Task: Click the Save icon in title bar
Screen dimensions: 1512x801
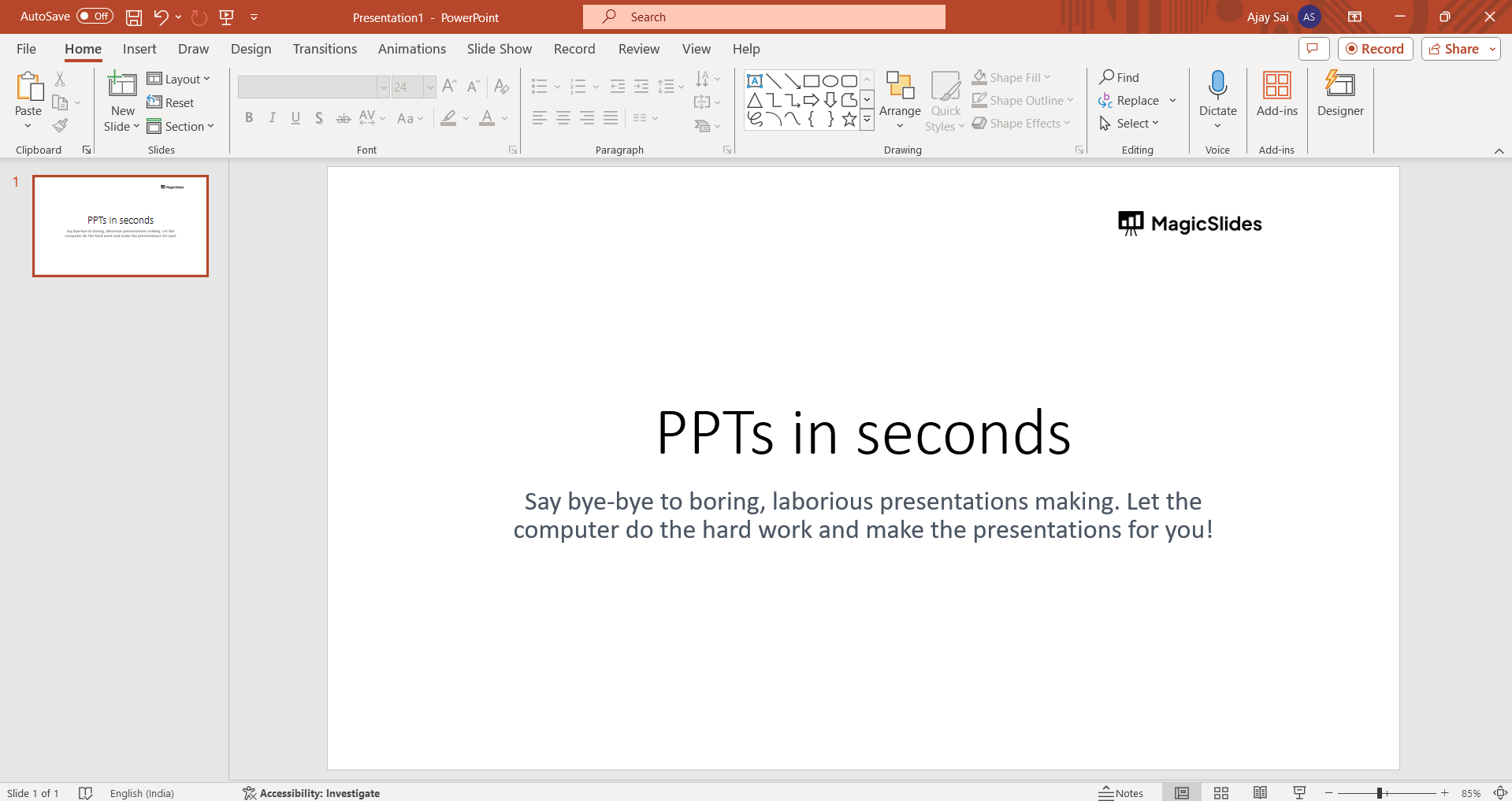Action: tap(134, 17)
